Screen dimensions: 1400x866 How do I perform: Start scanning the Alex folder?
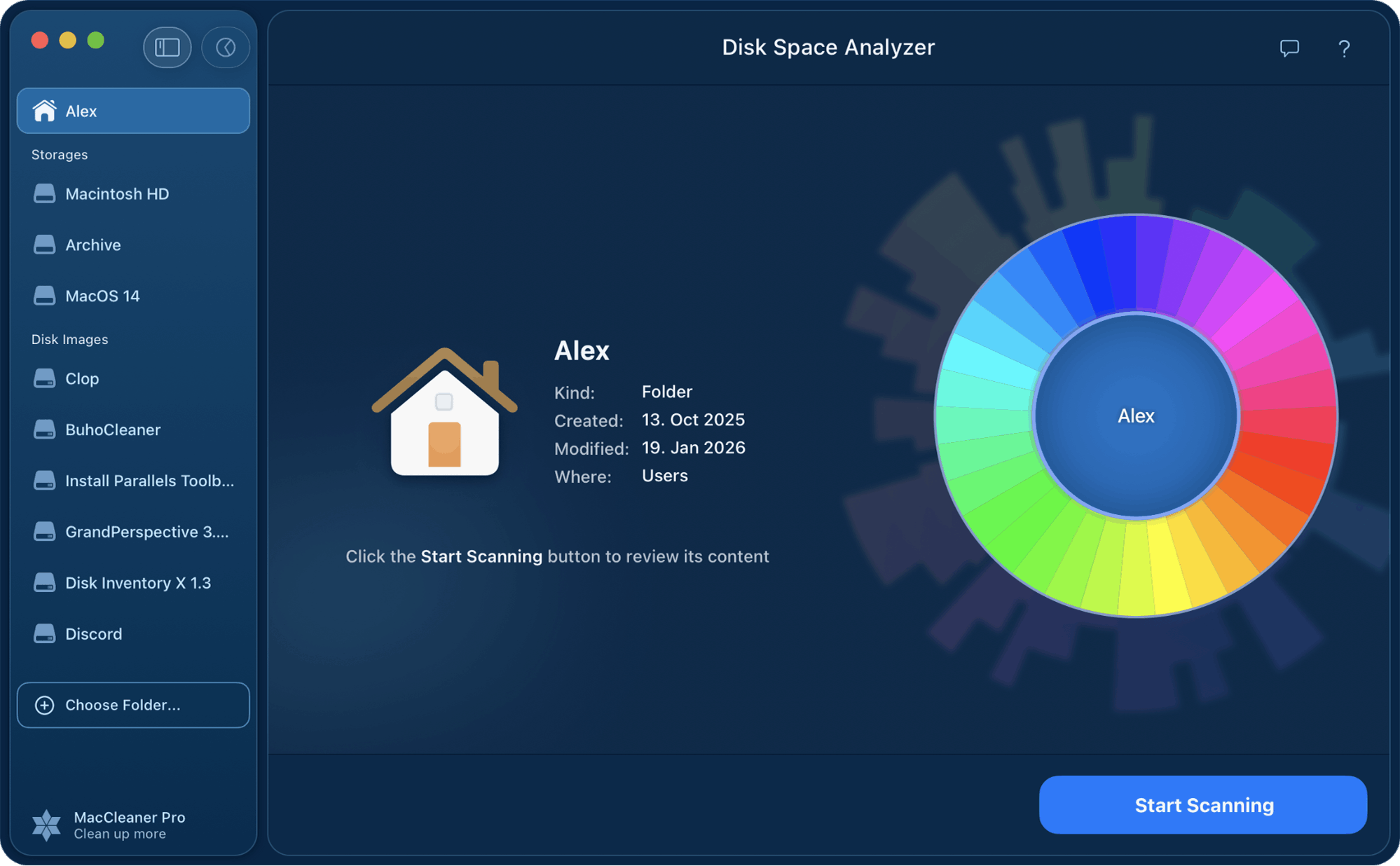tap(1203, 805)
